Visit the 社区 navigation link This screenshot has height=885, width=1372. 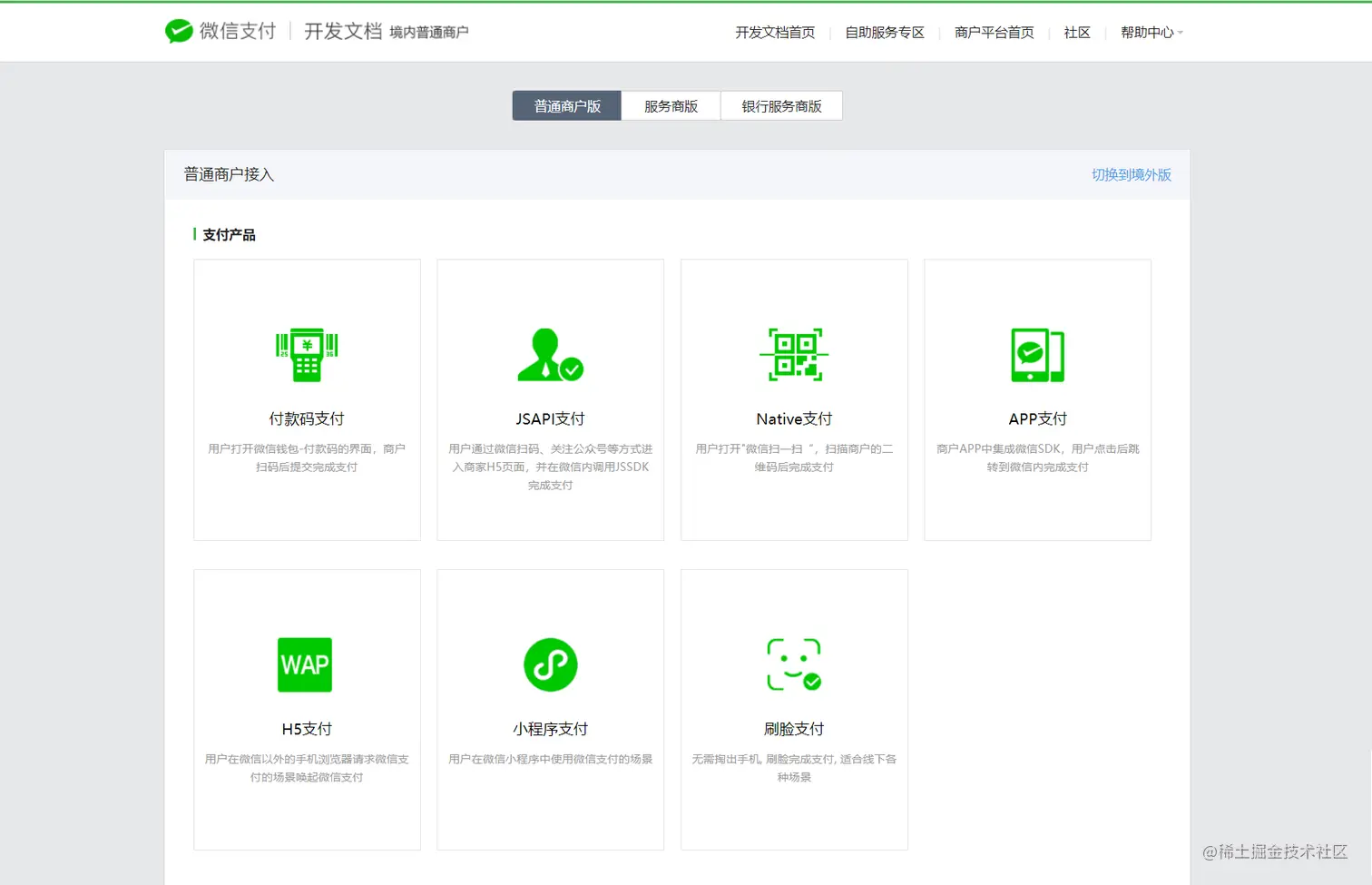(x=1077, y=33)
